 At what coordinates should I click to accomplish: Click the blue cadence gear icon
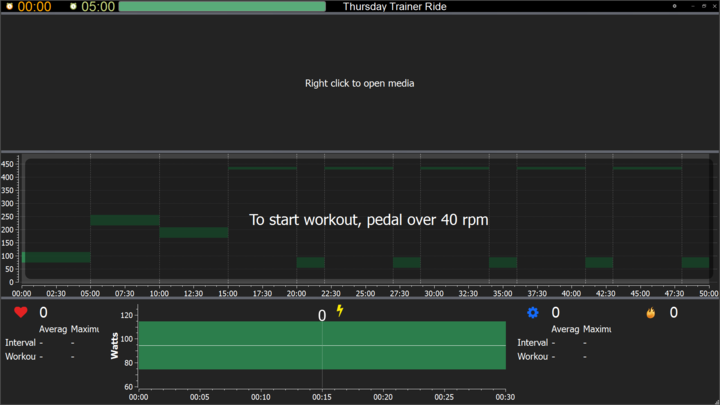click(x=532, y=313)
